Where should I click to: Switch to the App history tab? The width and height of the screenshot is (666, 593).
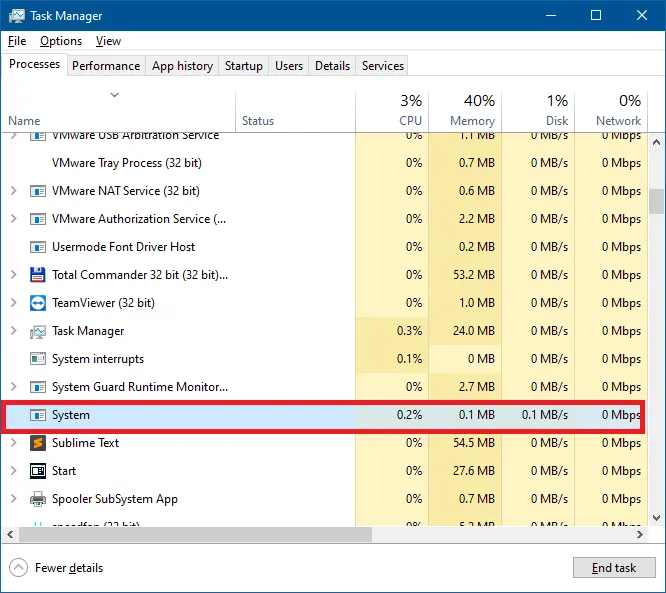point(182,66)
